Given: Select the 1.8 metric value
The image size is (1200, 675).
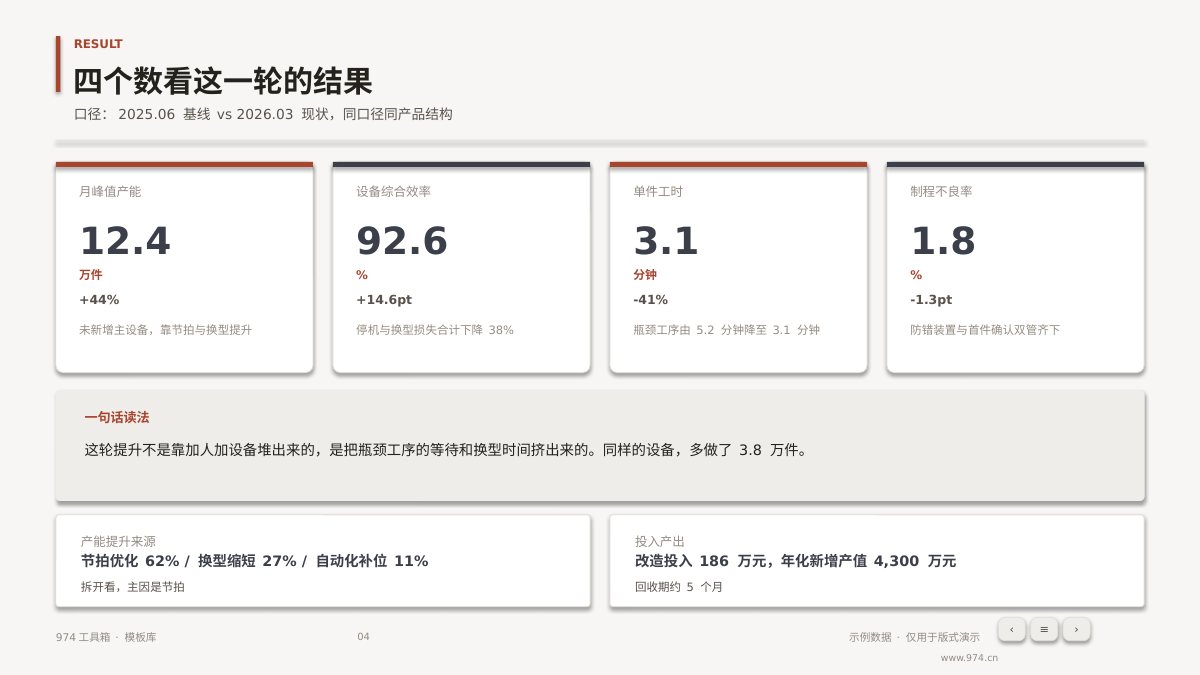Looking at the screenshot, I should (943, 241).
